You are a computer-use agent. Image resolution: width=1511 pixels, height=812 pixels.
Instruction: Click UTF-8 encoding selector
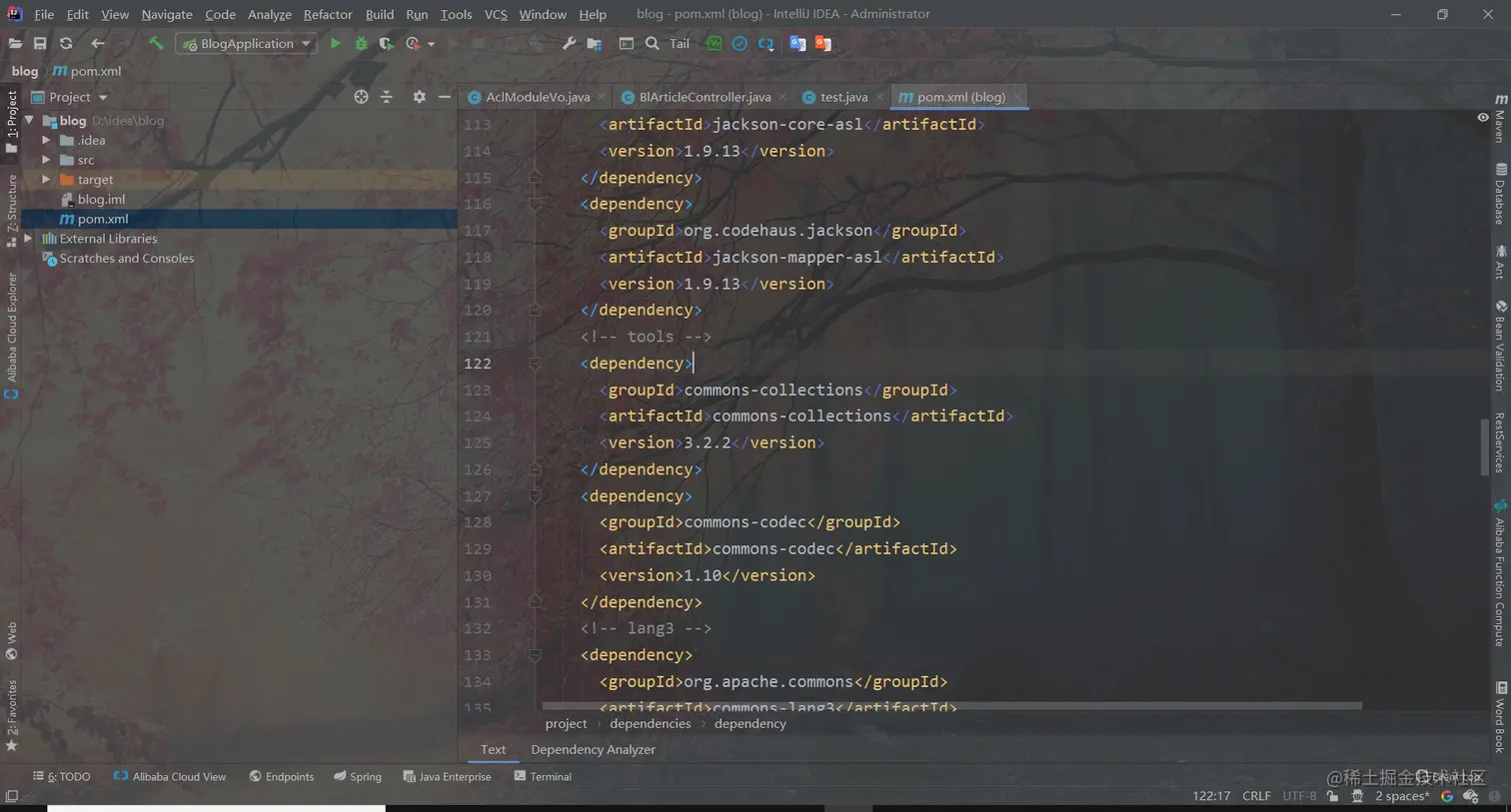pyautogui.click(x=1299, y=796)
